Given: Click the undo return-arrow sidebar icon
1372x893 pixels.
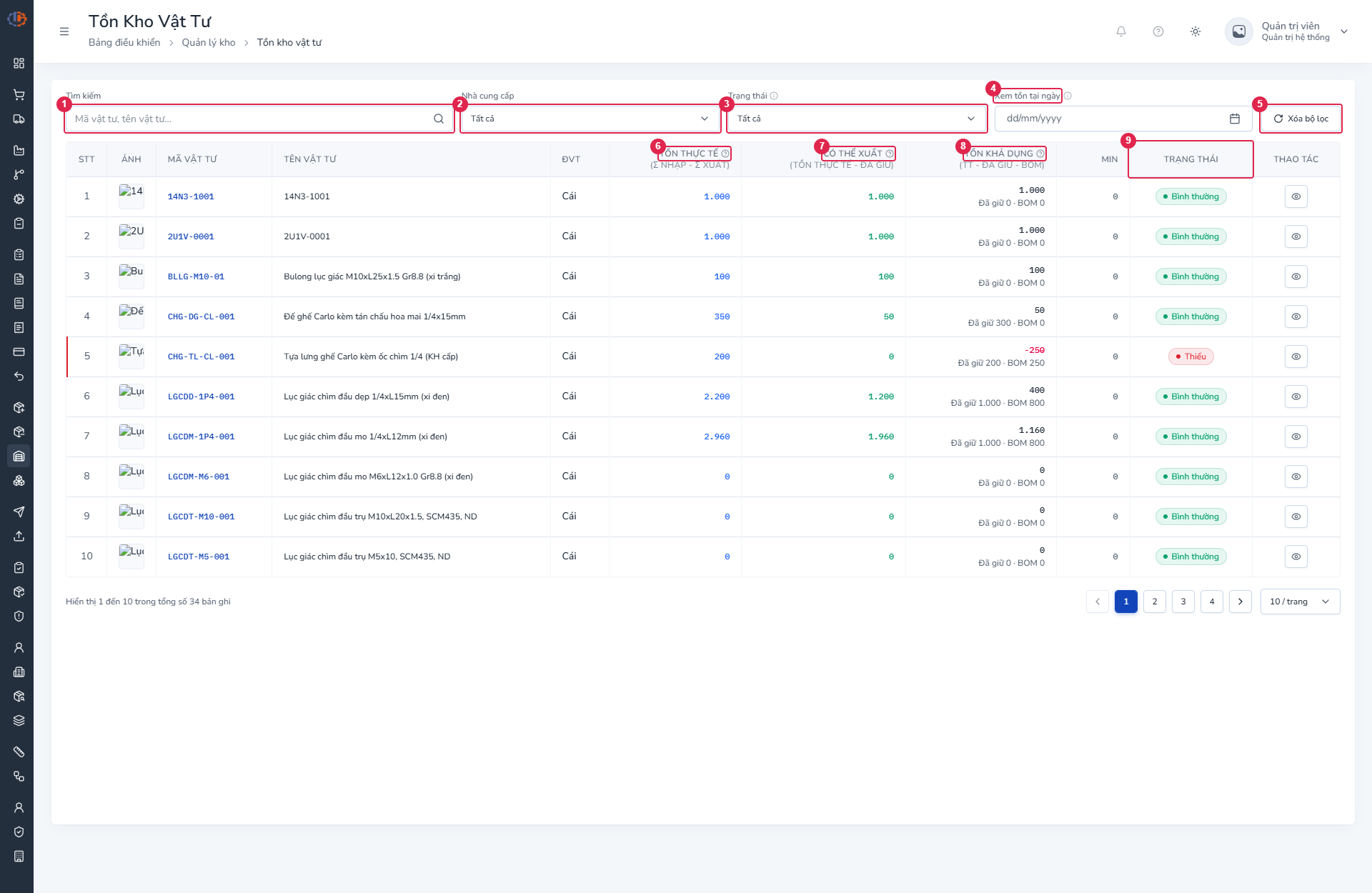Looking at the screenshot, I should pyautogui.click(x=19, y=376).
